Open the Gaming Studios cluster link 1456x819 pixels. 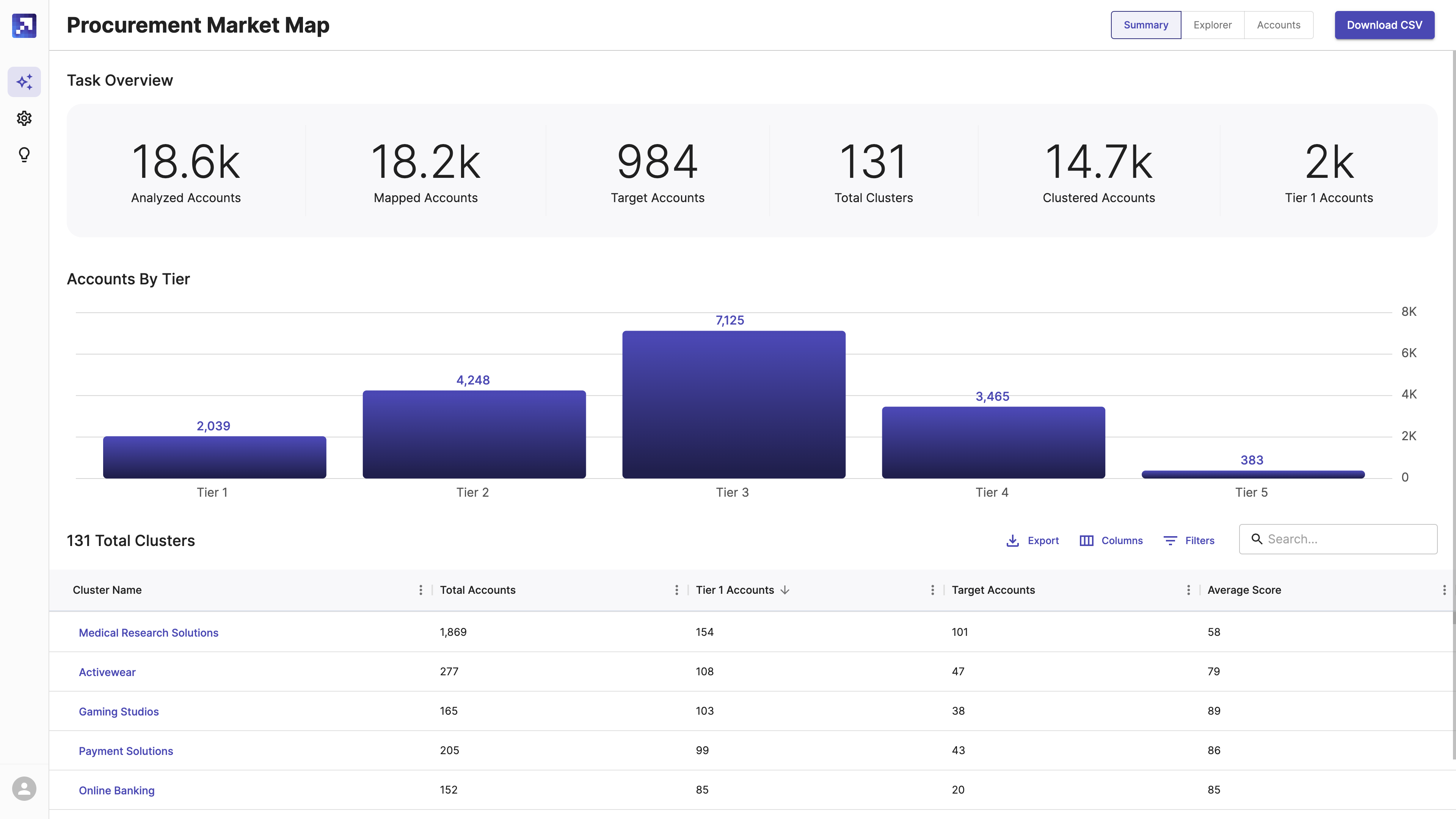pyautogui.click(x=119, y=711)
